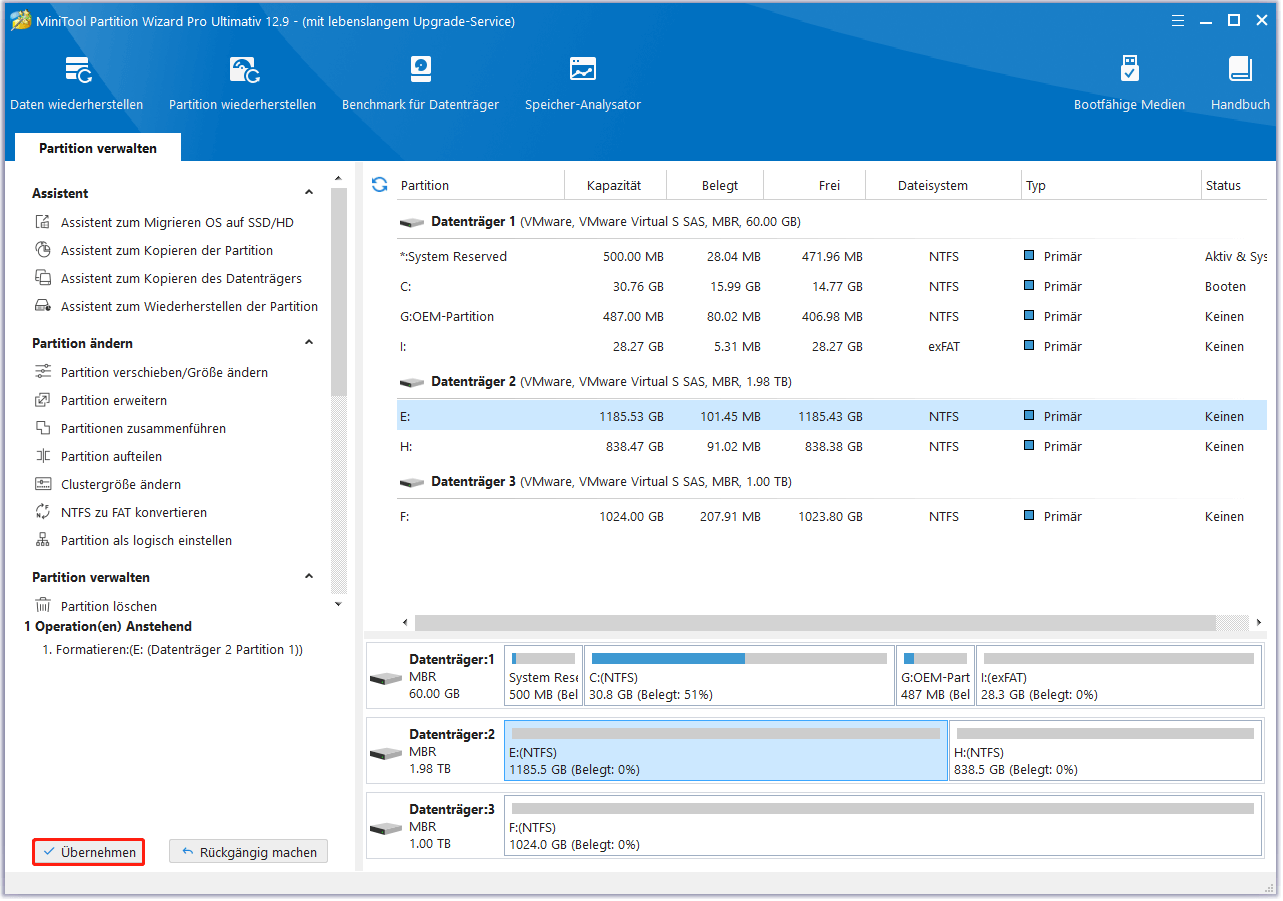Select Datenträger 1 header row
Screen dimensions: 1283x901
point(832,222)
